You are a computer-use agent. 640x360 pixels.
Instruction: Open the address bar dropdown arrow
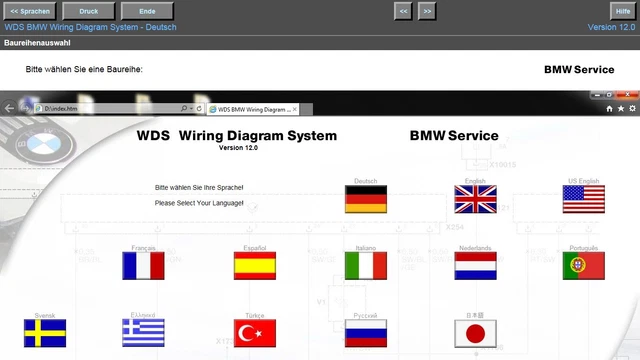191,109
